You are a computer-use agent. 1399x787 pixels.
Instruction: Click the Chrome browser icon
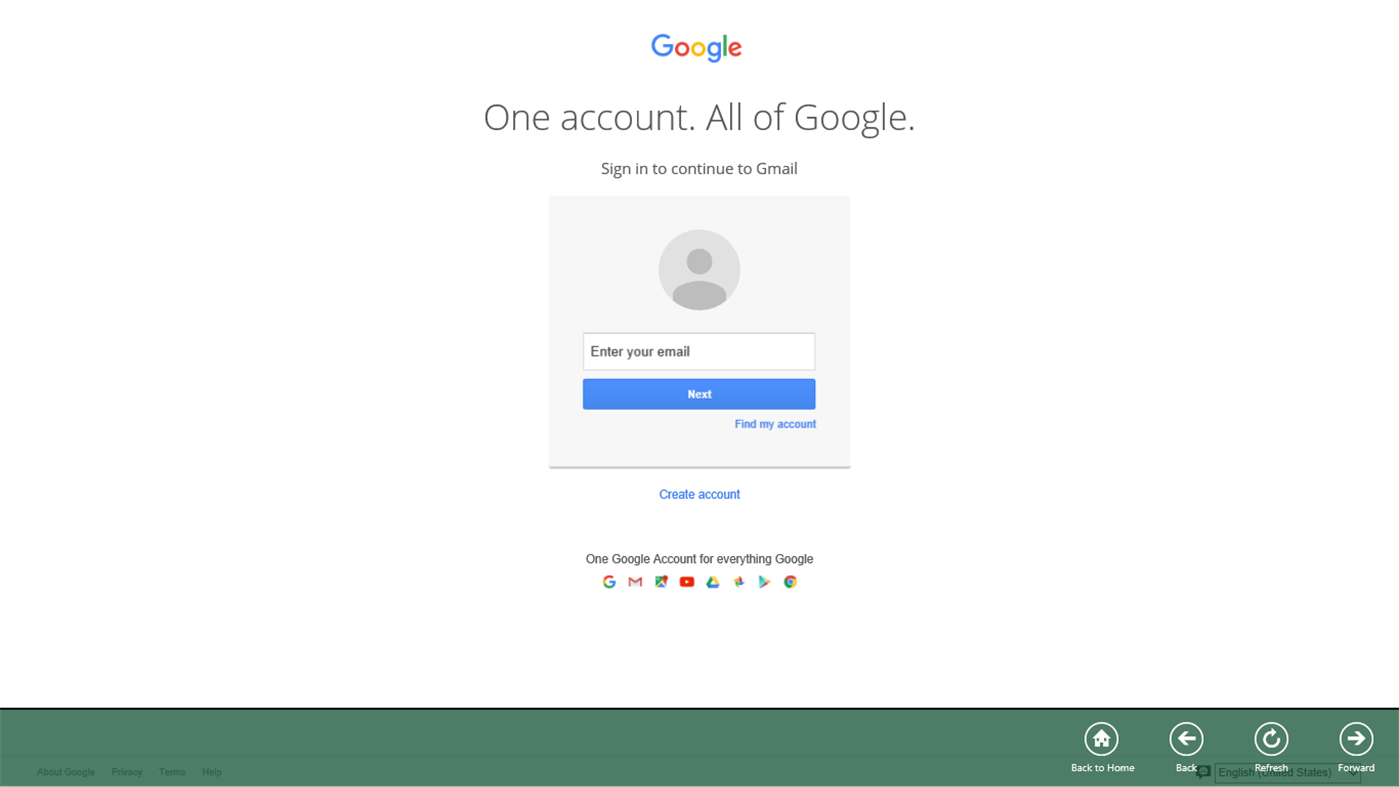pyautogui.click(x=791, y=582)
